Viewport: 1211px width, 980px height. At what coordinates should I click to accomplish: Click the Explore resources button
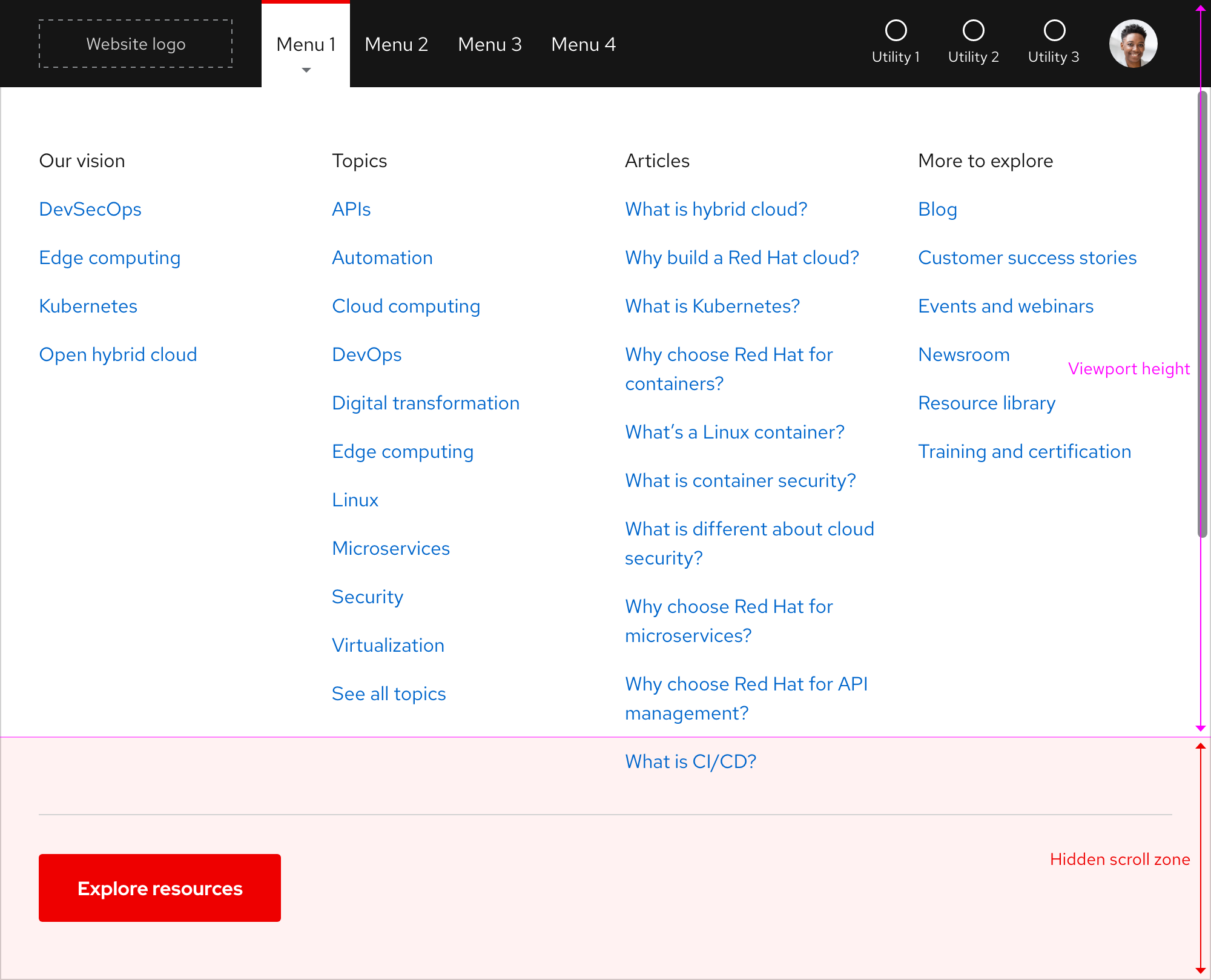pos(159,888)
